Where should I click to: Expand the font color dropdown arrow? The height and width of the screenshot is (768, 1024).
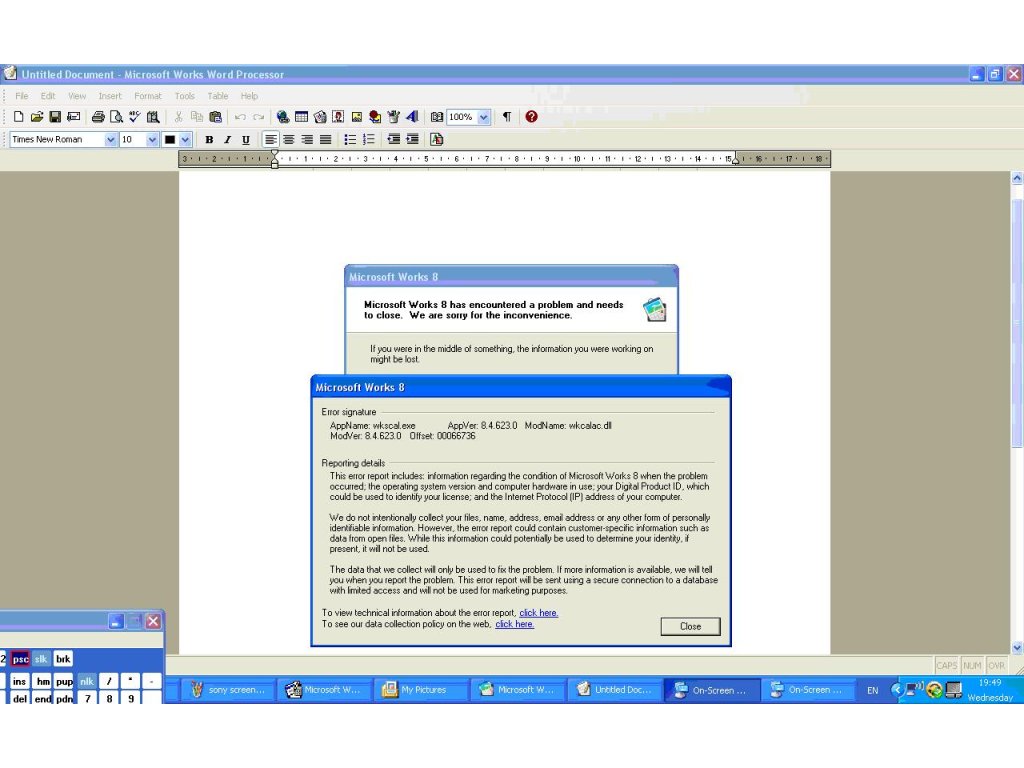click(x=185, y=139)
